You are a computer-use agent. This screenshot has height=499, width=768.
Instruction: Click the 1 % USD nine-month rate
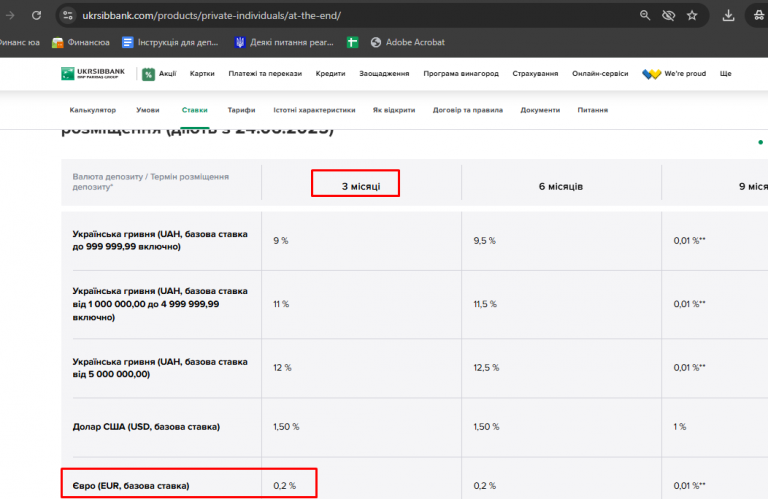680,427
